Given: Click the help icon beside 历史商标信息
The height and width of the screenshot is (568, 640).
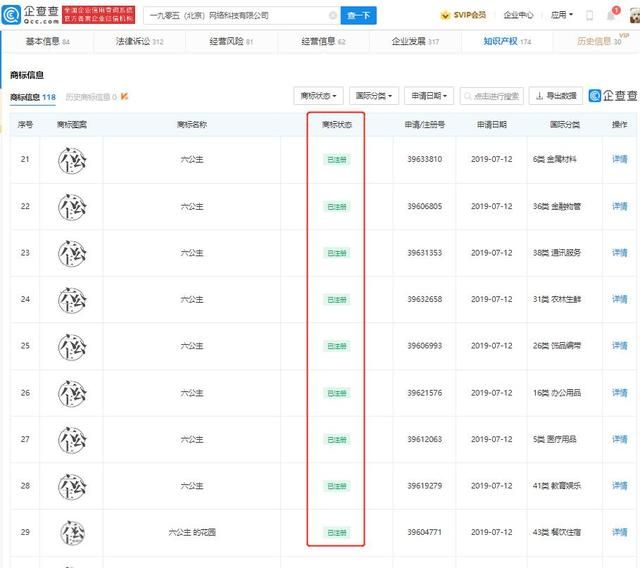Looking at the screenshot, I should tap(126, 97).
